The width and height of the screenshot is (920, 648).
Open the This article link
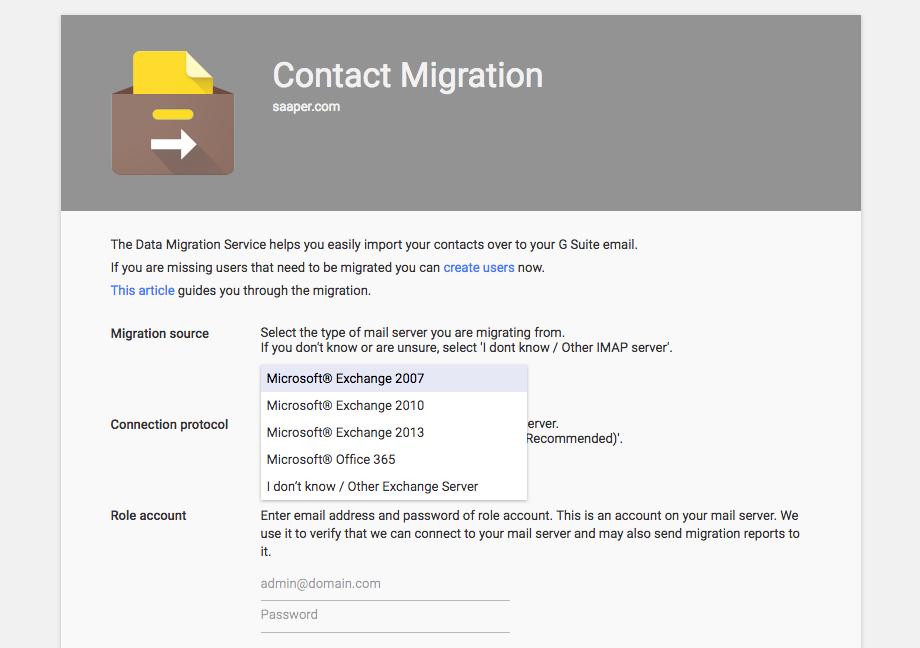point(143,291)
